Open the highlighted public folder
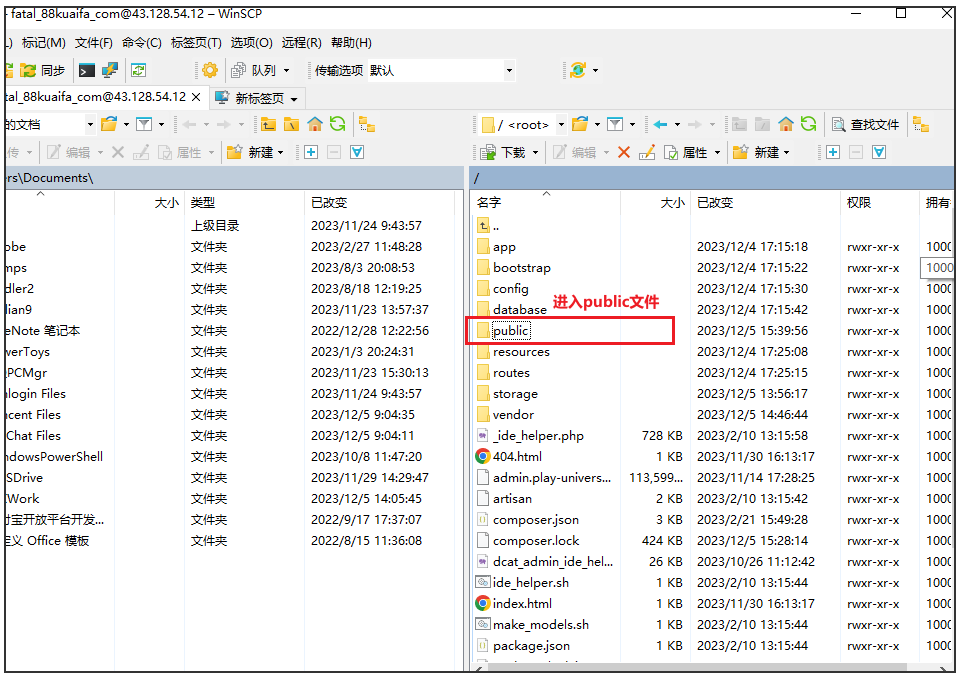Viewport: 962px width, 676px height. (x=513, y=330)
